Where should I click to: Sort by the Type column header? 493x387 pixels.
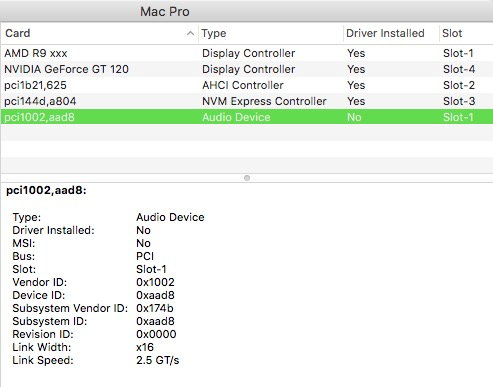tap(271, 33)
